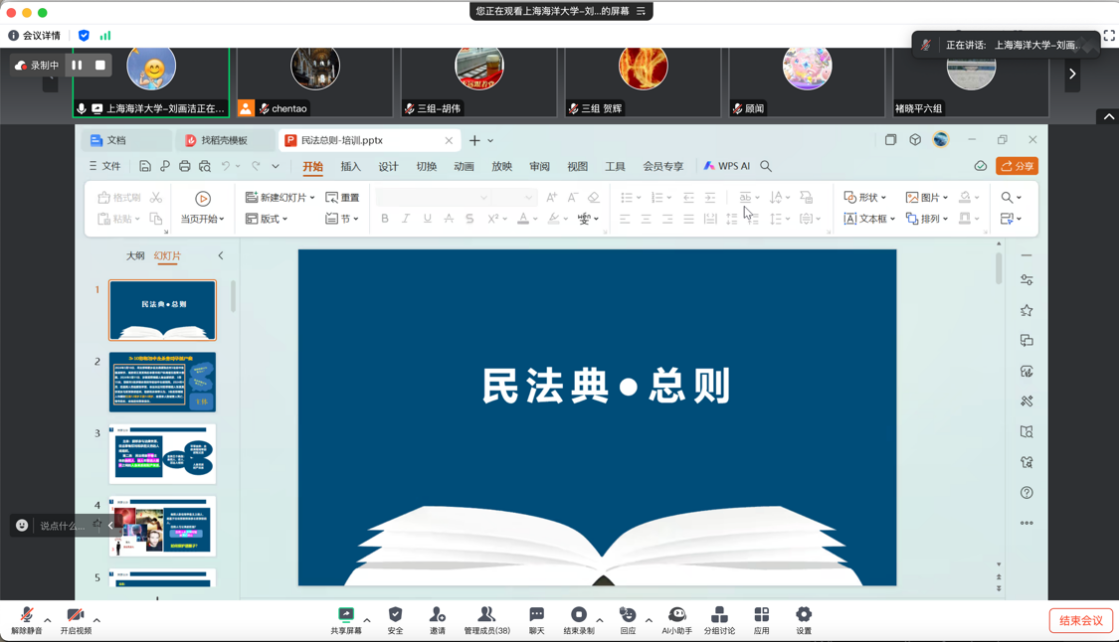This screenshot has height=642, width=1119.
Task: Unmute the microphone (解除静音)
Action: point(27,615)
